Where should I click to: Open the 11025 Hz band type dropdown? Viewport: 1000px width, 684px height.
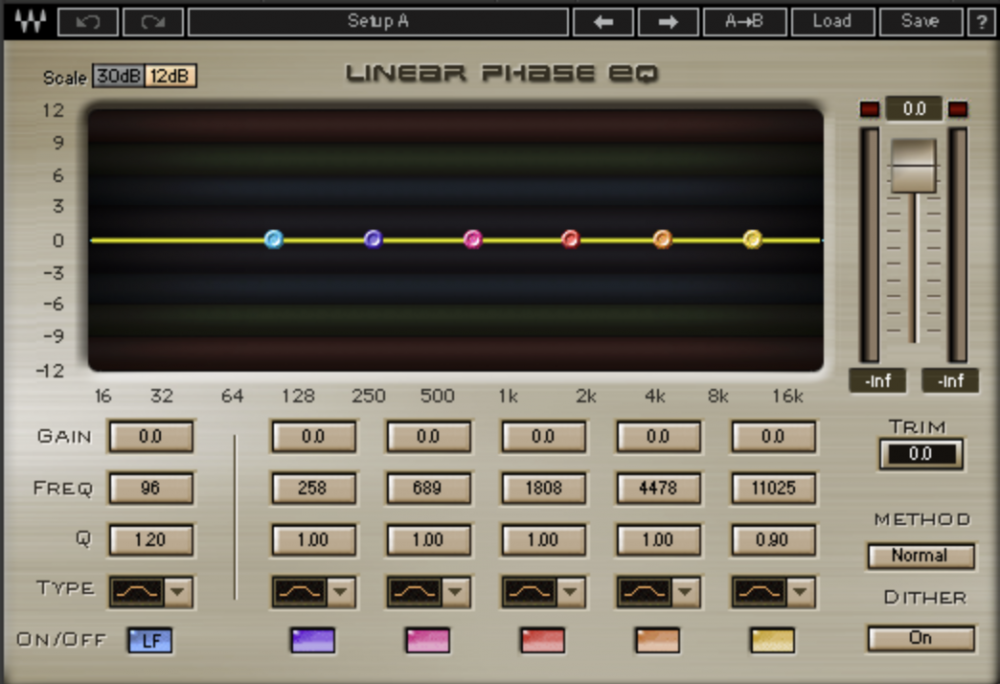pyautogui.click(x=801, y=592)
